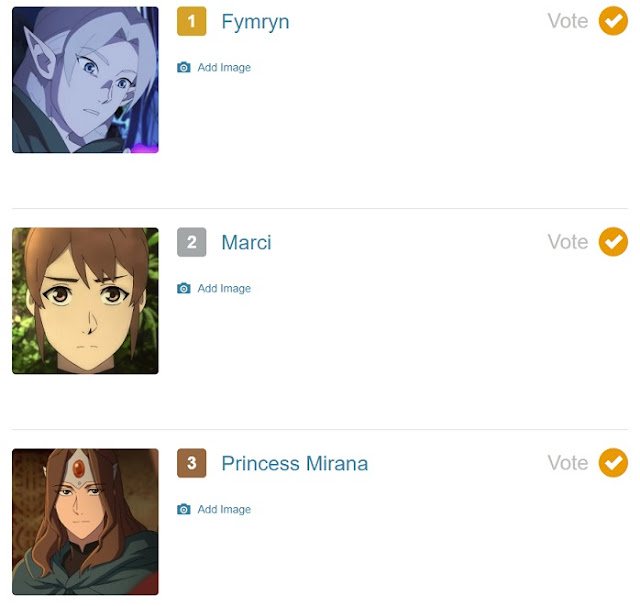Image resolution: width=640 pixels, height=606 pixels.
Task: Toggle the vote checkmark for Marci
Action: [613, 242]
